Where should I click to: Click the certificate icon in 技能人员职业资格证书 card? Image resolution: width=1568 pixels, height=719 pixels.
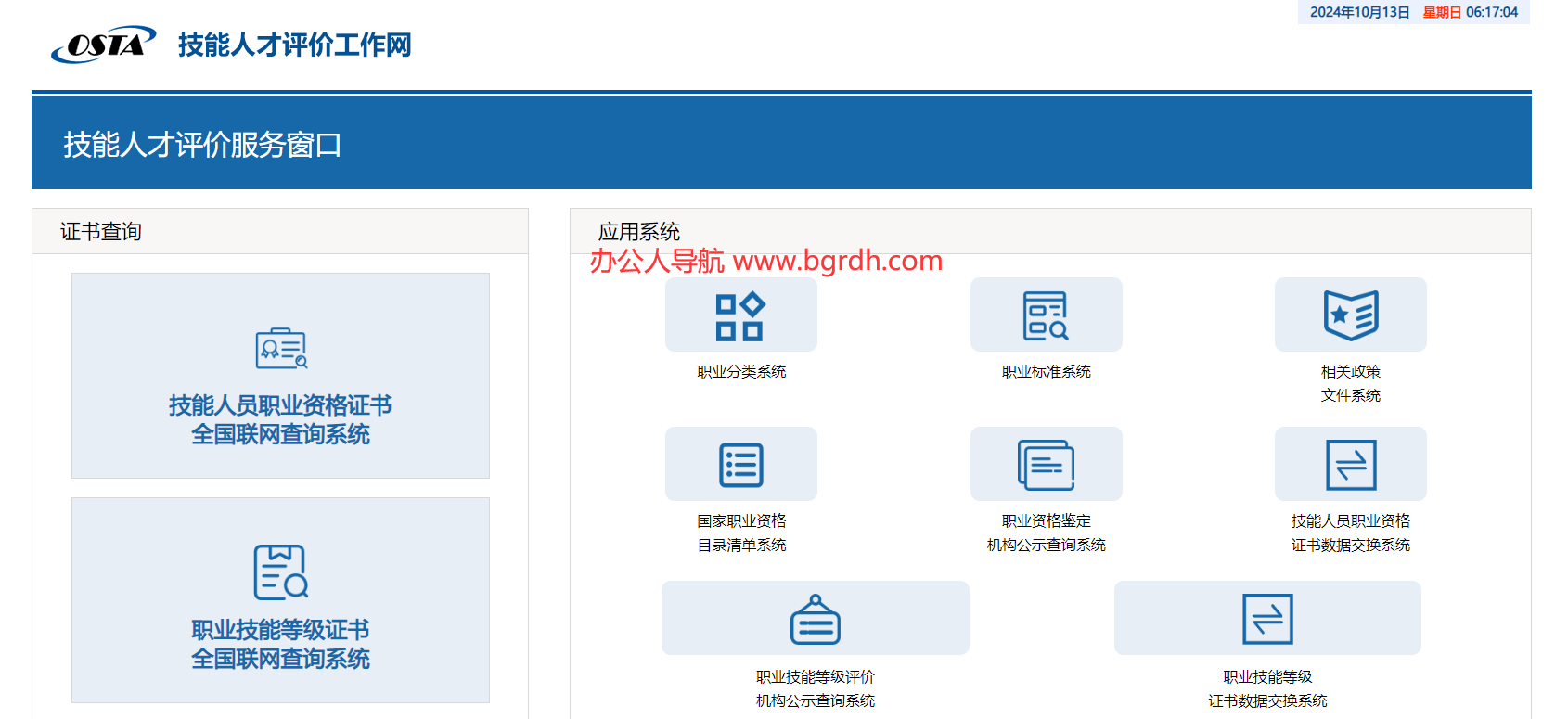281,349
